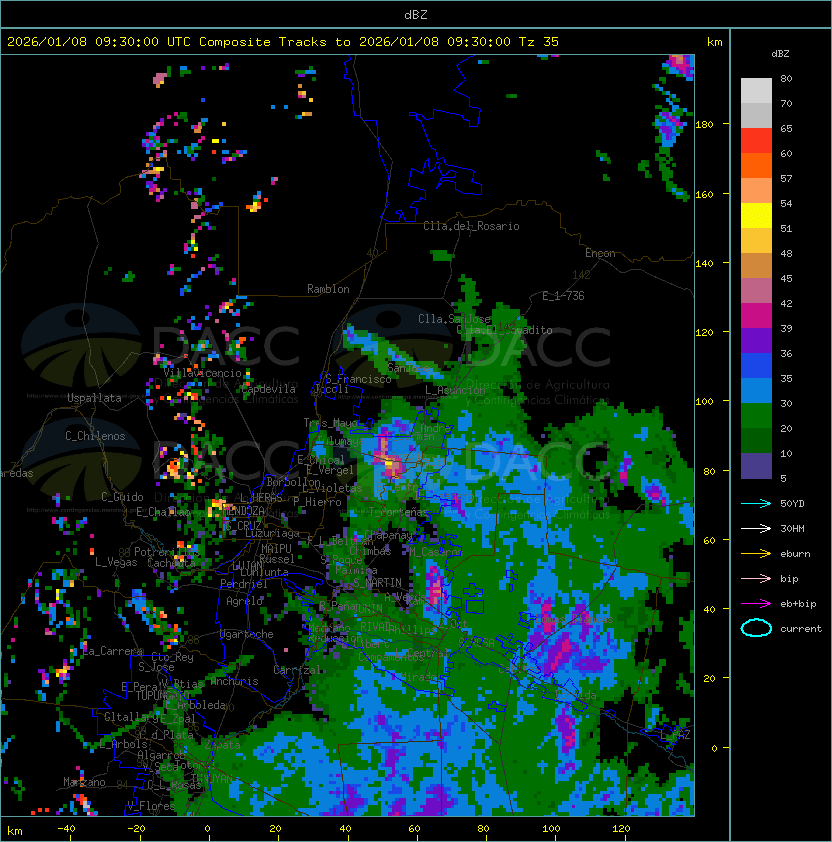This screenshot has height=842, width=832.
Task: Click the magenta eb+bip arrow in legend
Action: coord(756,604)
